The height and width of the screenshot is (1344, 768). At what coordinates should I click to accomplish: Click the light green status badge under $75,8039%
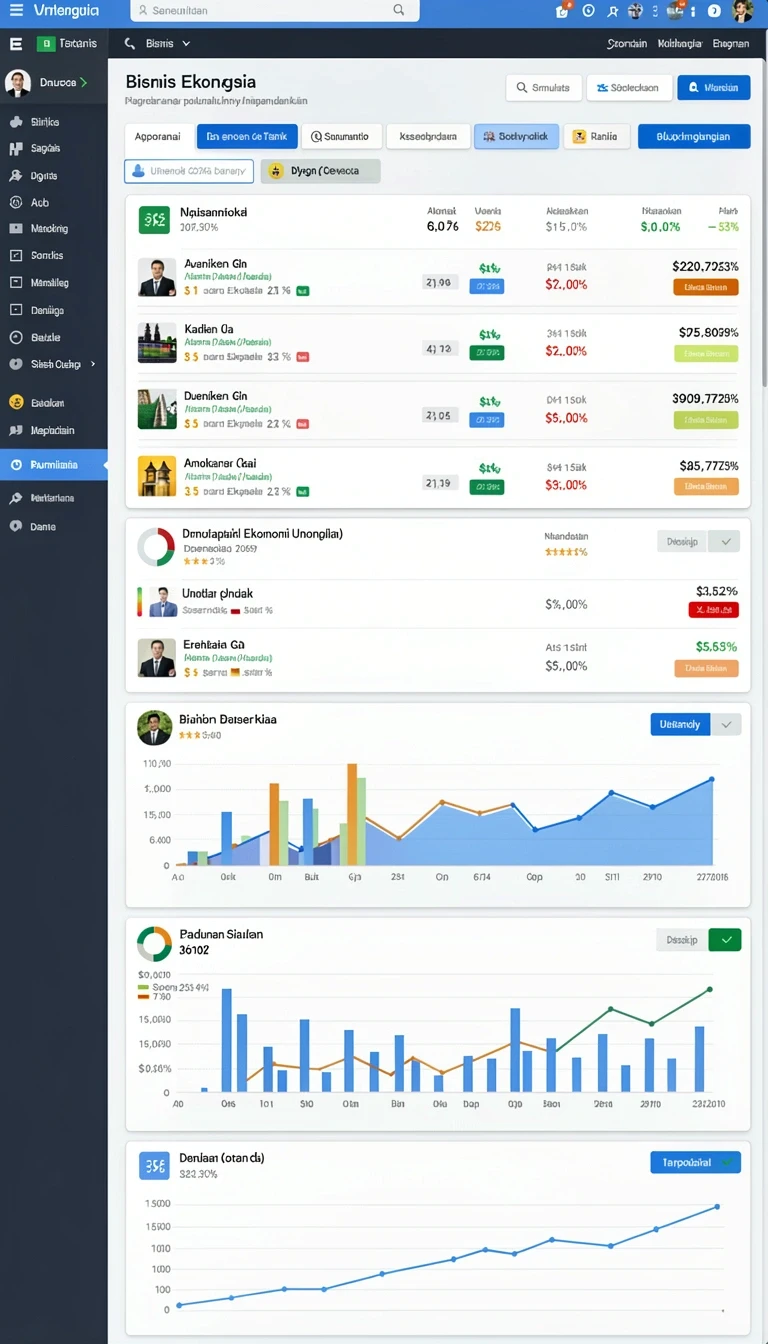point(706,353)
